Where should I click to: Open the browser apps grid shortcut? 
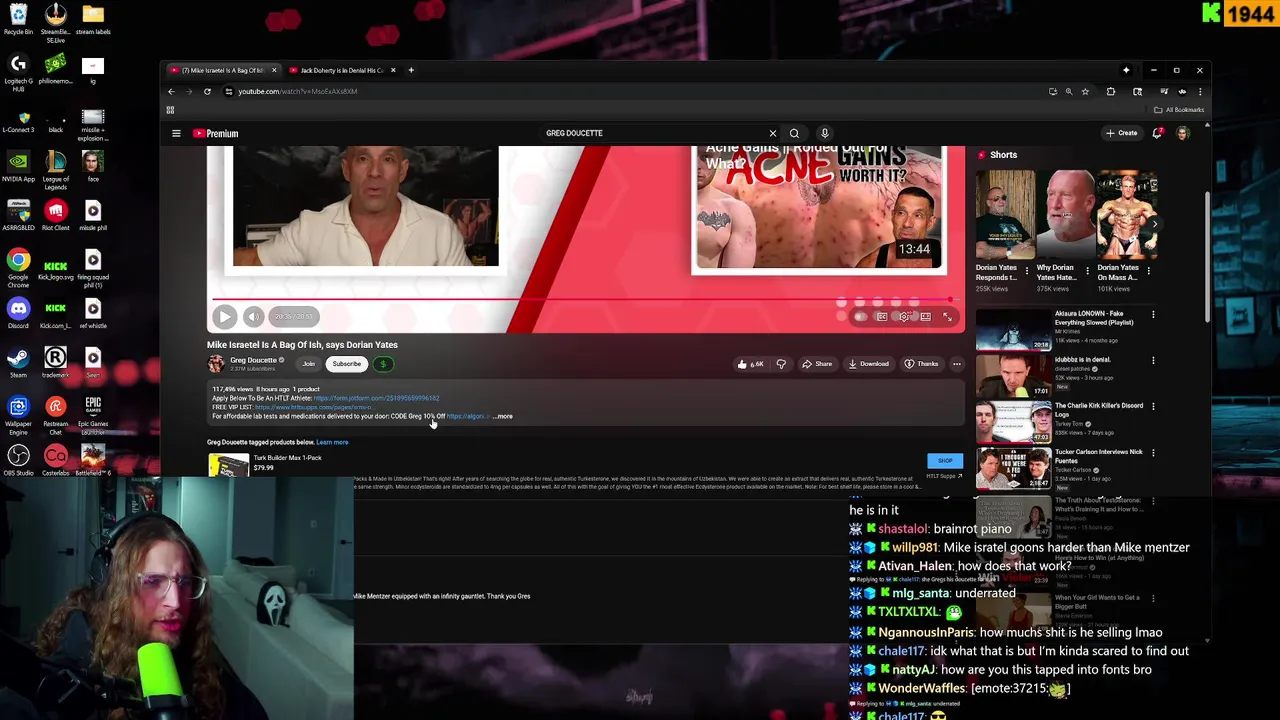coord(170,110)
